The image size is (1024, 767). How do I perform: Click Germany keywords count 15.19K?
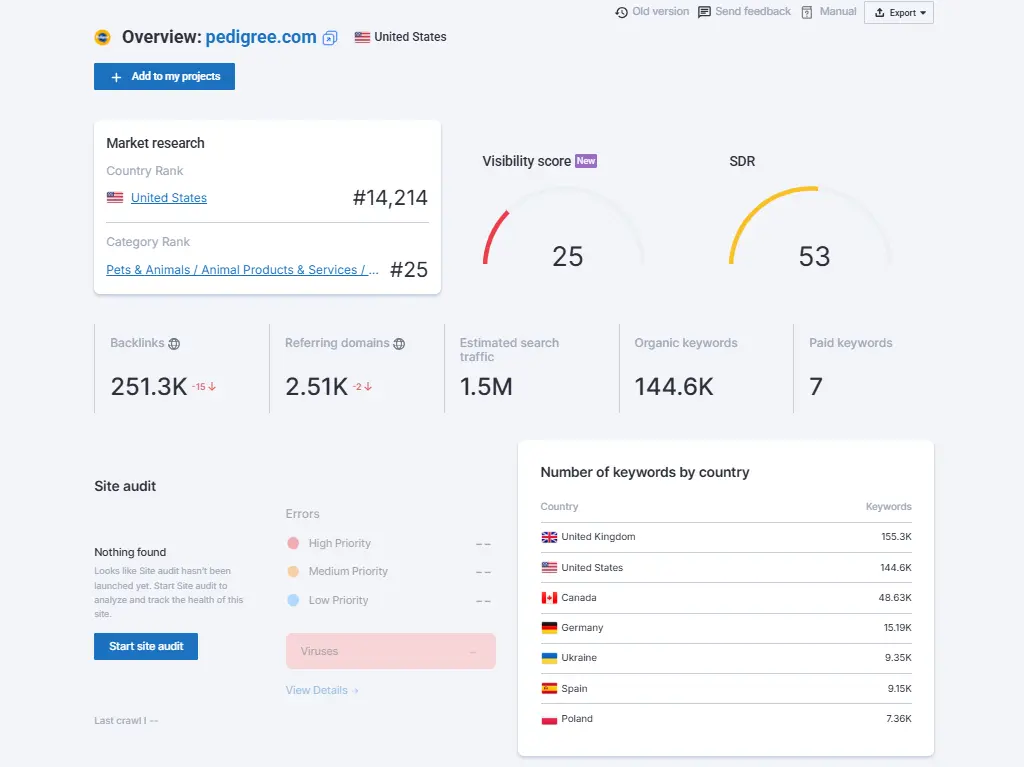click(x=897, y=628)
